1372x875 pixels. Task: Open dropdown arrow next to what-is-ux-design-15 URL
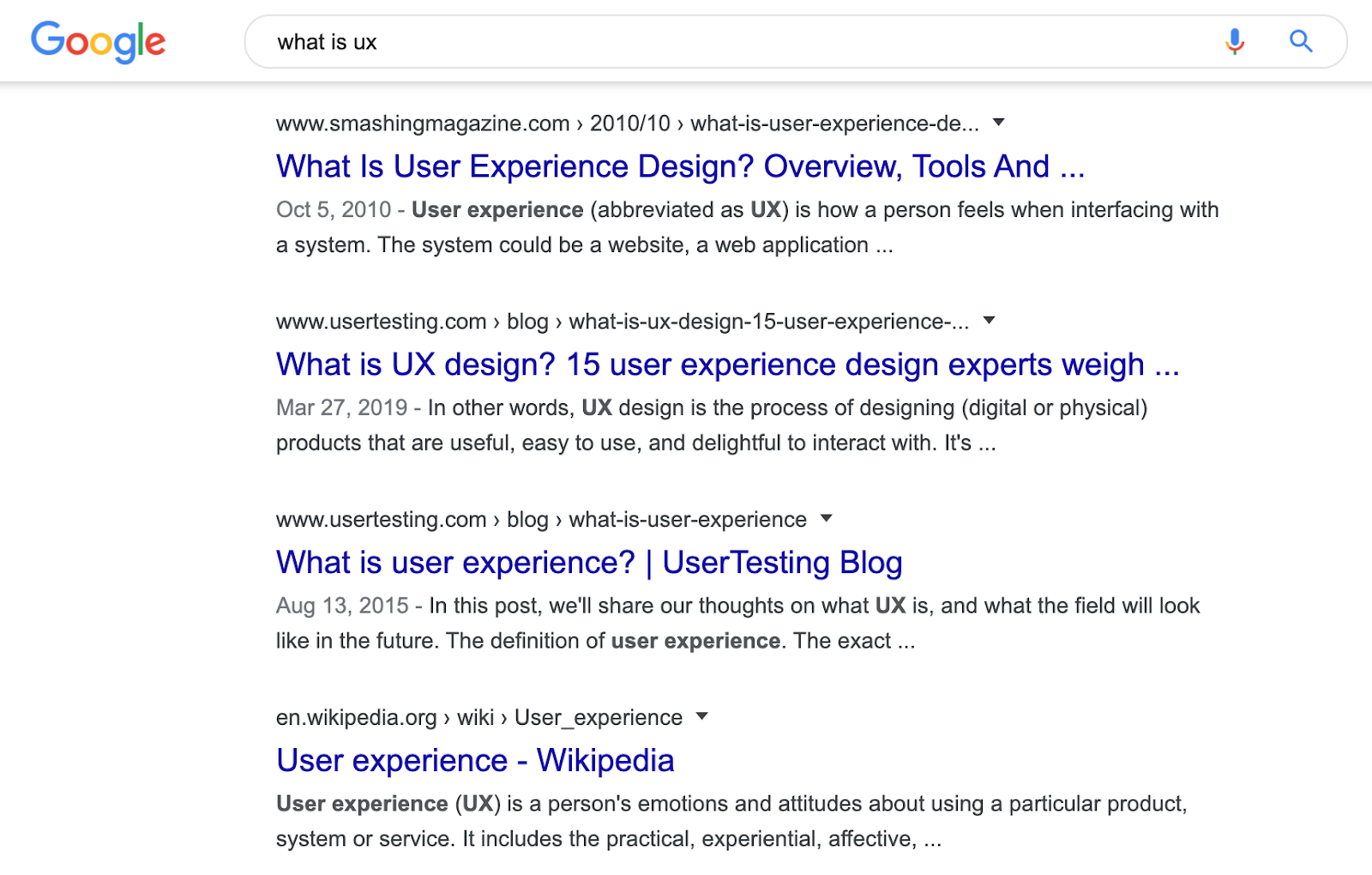click(989, 321)
